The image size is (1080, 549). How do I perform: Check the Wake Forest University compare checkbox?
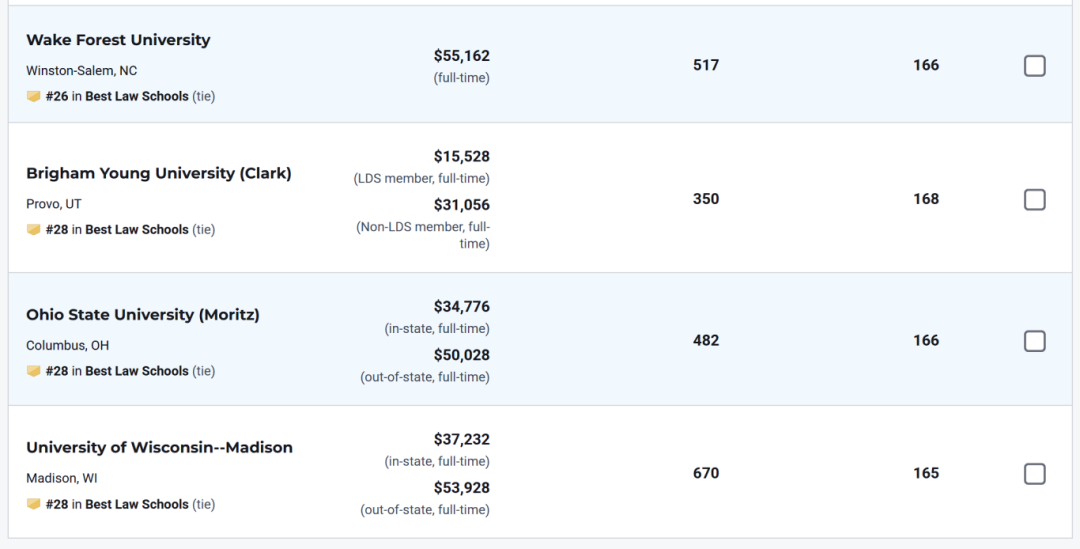(x=1035, y=66)
